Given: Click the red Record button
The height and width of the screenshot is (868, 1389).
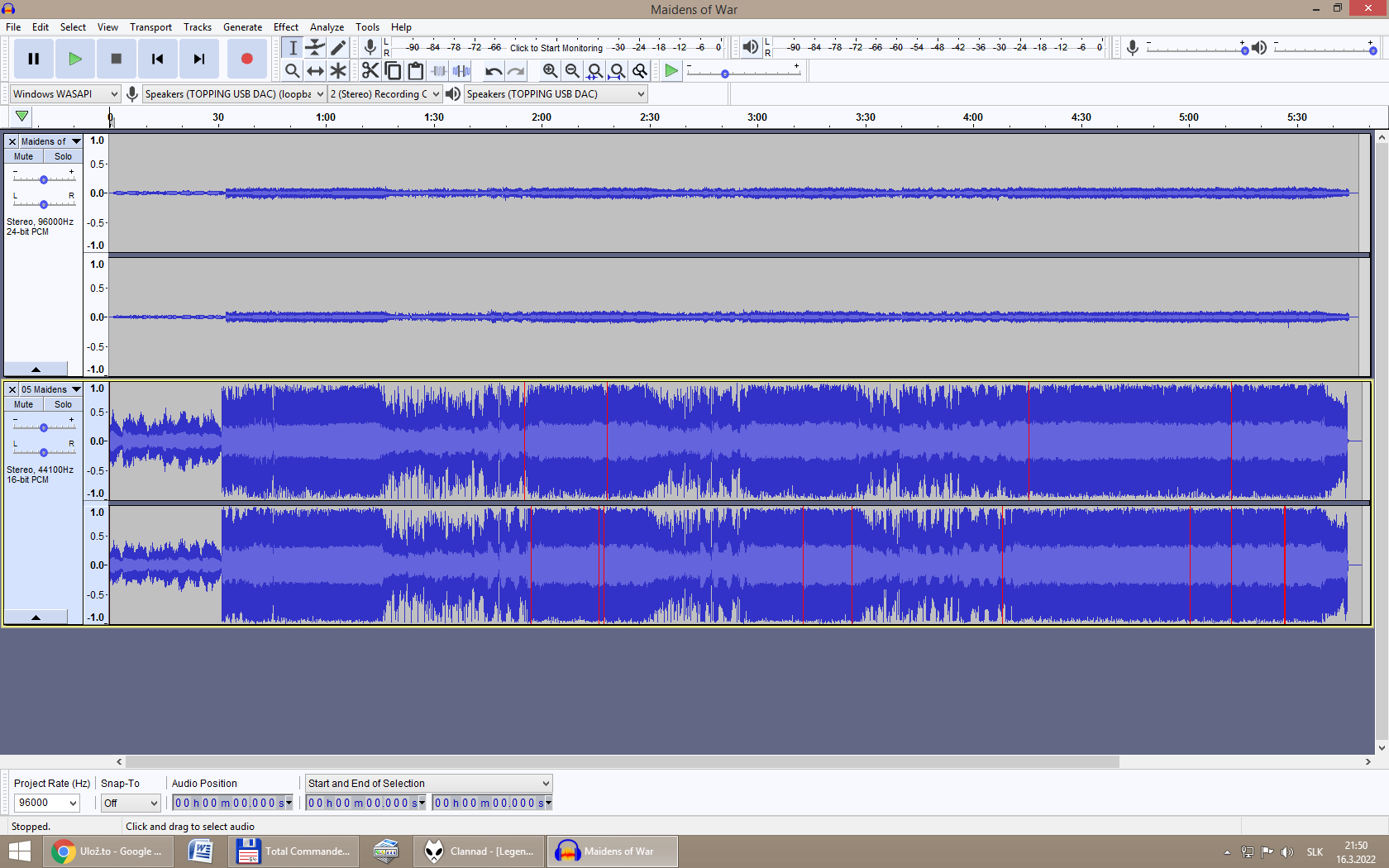Looking at the screenshot, I should click(246, 59).
